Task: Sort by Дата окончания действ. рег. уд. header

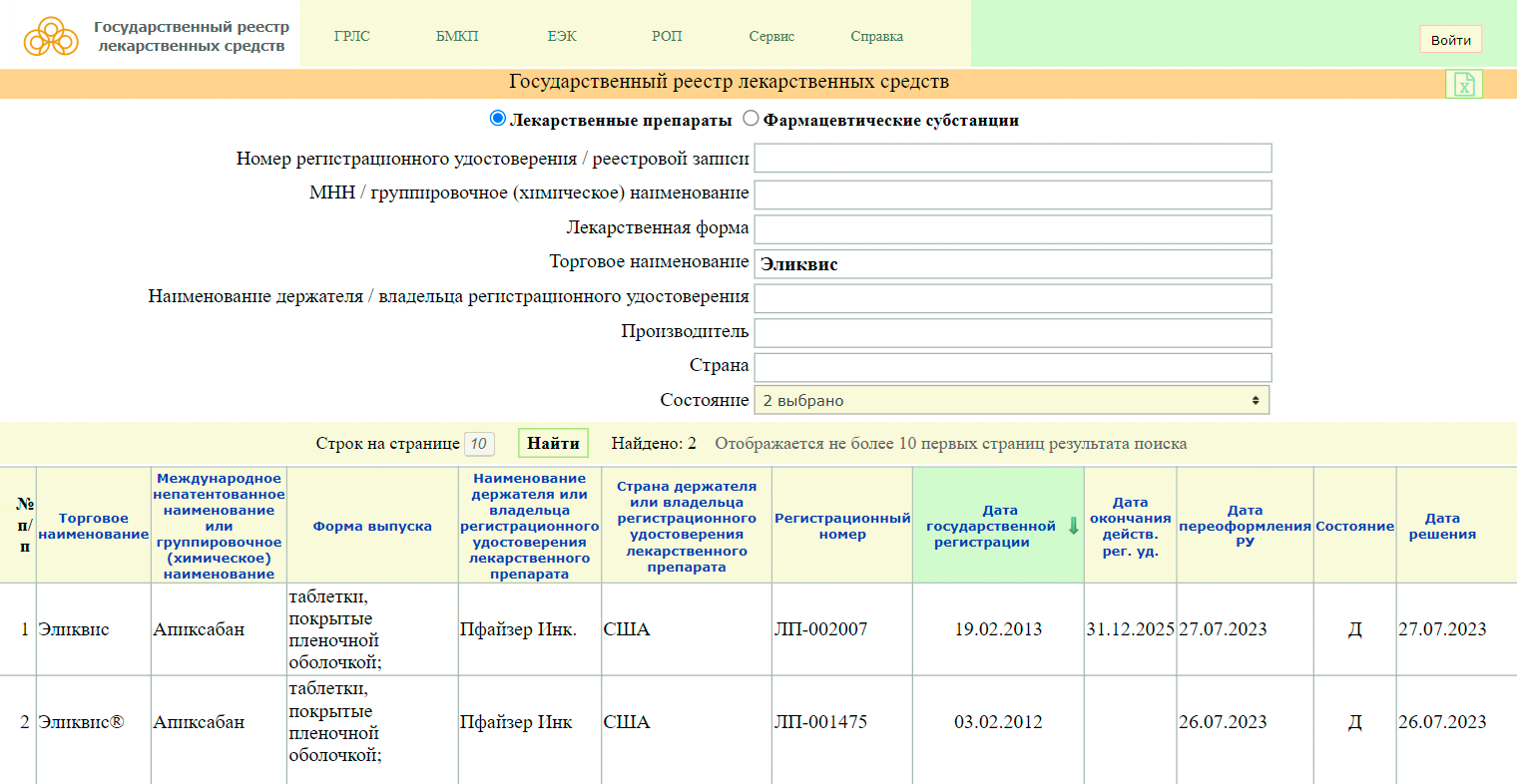Action: coord(1130,526)
